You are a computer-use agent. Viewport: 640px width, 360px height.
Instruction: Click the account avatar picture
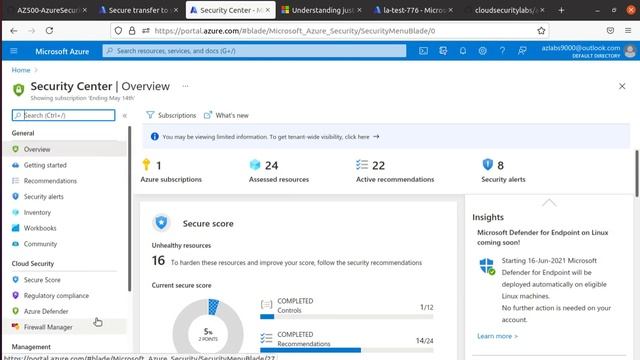pos(630,51)
